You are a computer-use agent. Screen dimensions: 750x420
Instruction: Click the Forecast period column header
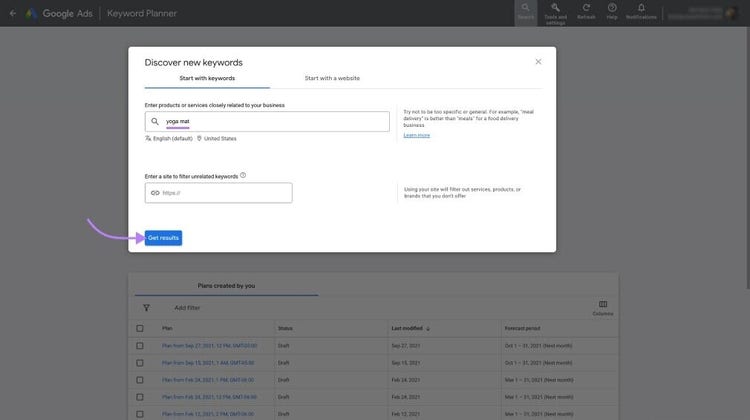point(522,328)
